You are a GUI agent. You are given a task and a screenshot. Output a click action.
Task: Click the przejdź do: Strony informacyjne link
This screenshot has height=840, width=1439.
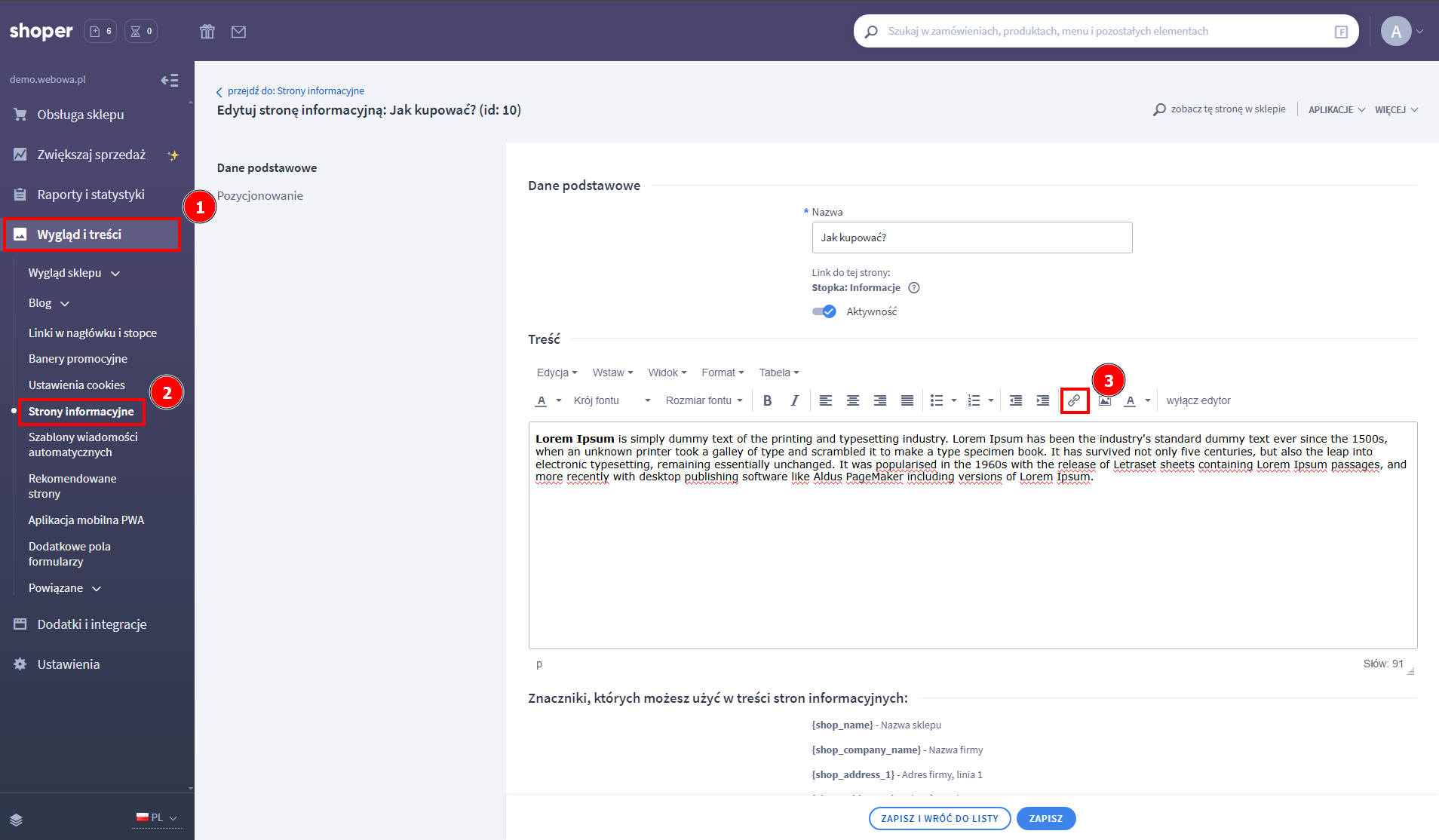(295, 90)
